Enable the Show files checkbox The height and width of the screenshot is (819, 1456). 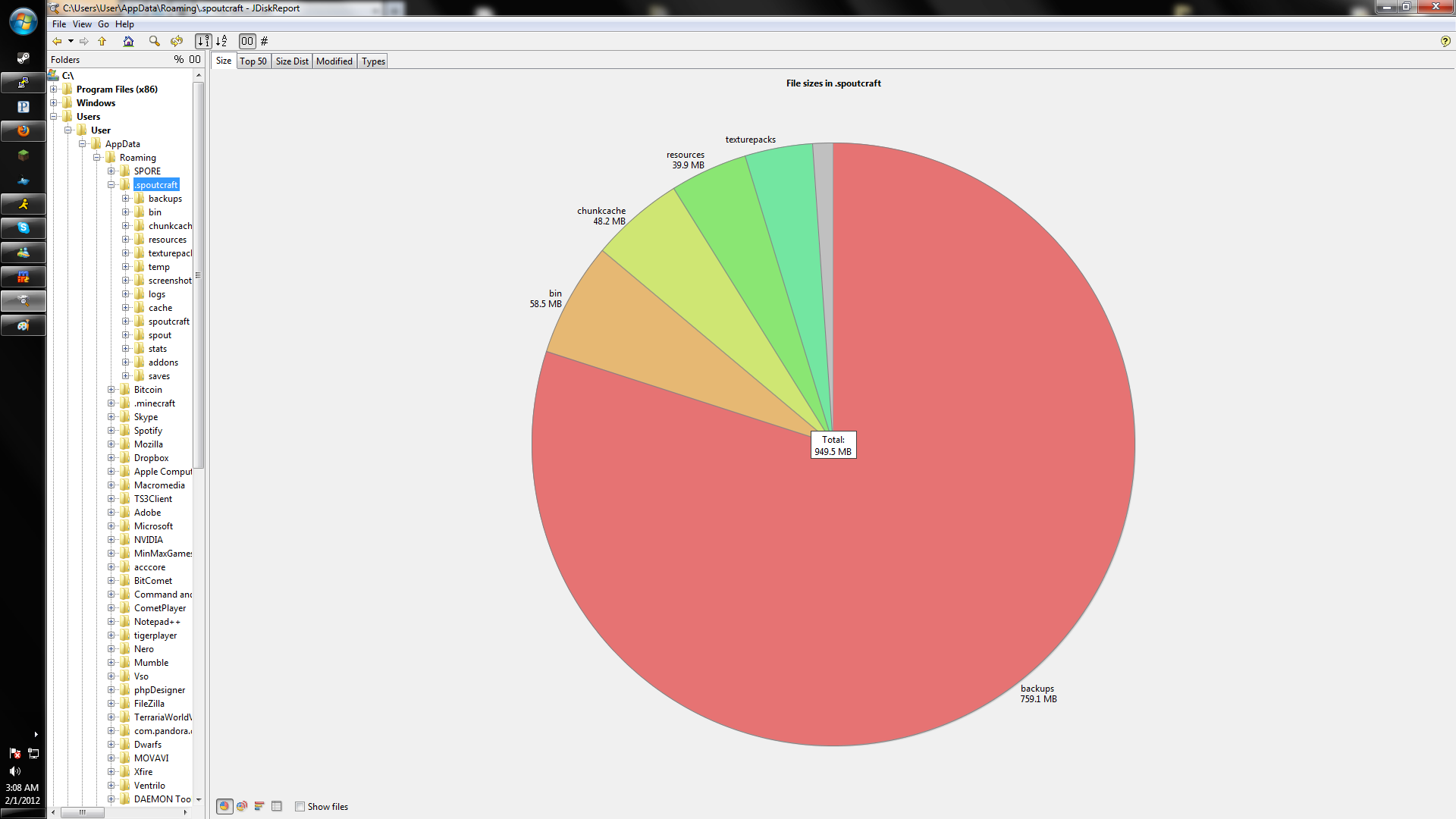point(300,807)
